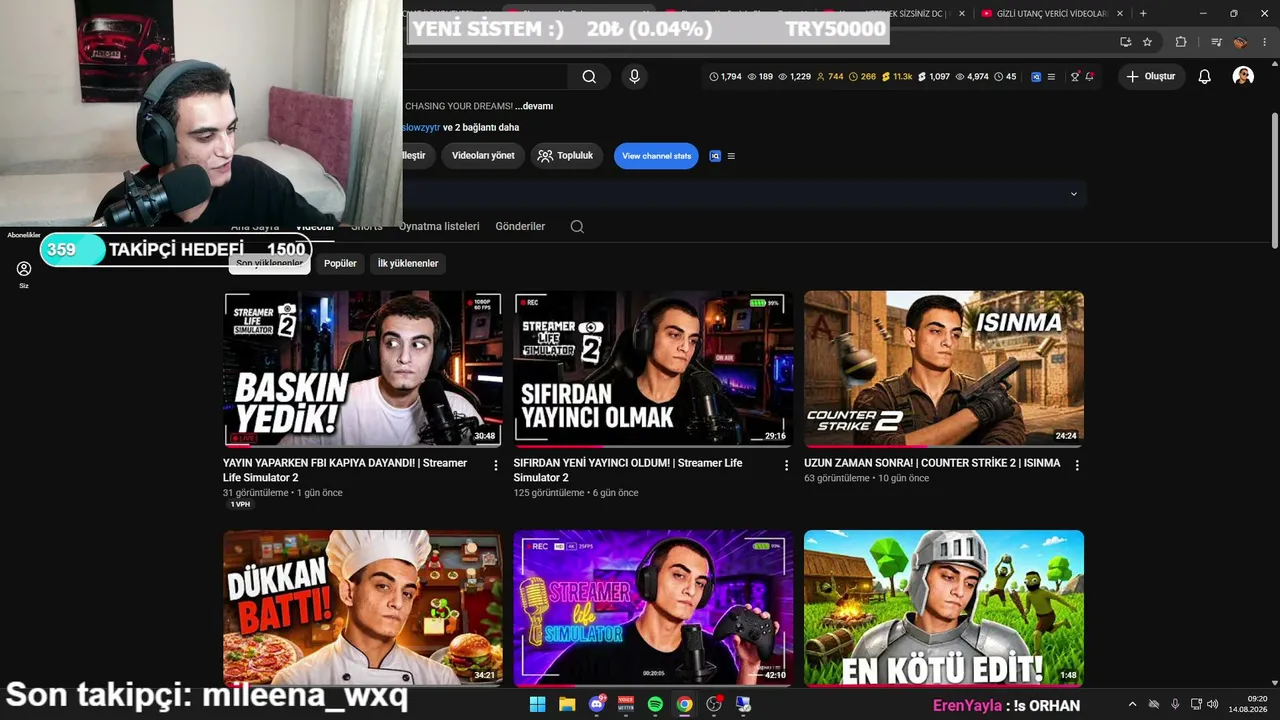
Task: Play the BASKIN YEDİK thumbnail video
Action: (x=363, y=369)
